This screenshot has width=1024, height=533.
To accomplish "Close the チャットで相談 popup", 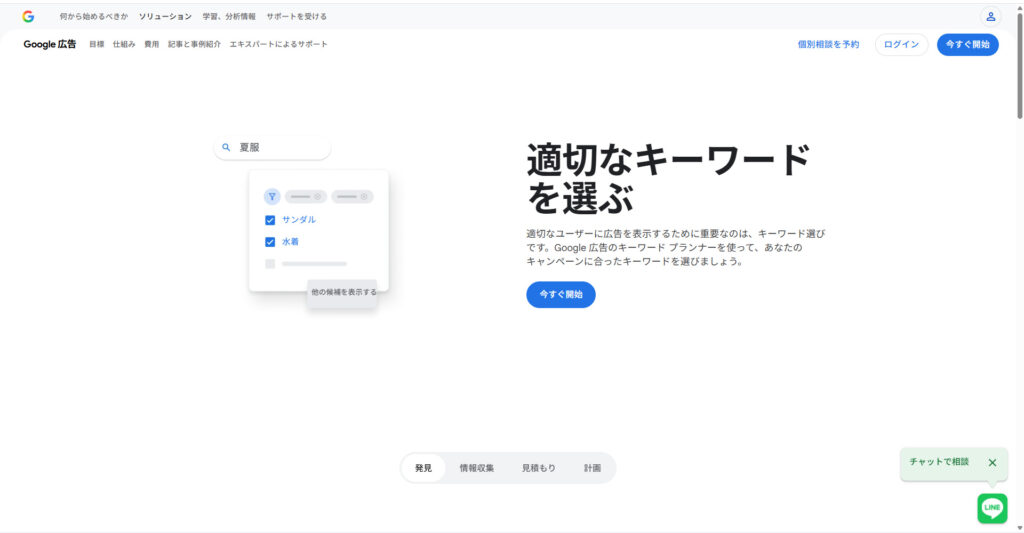I will (992, 462).
